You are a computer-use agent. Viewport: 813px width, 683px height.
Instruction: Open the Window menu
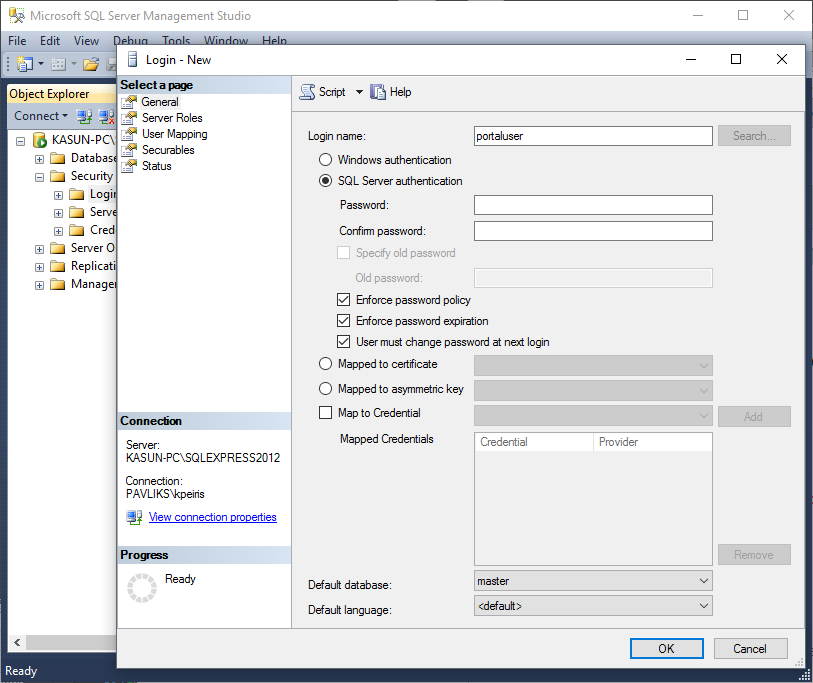click(226, 40)
